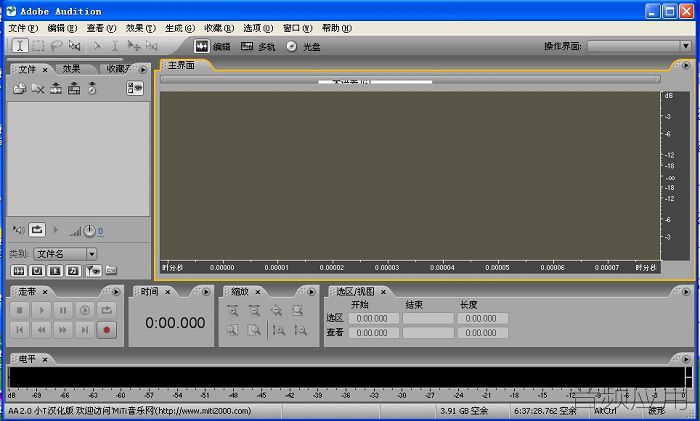Click the selection 开始 time field

[374, 318]
